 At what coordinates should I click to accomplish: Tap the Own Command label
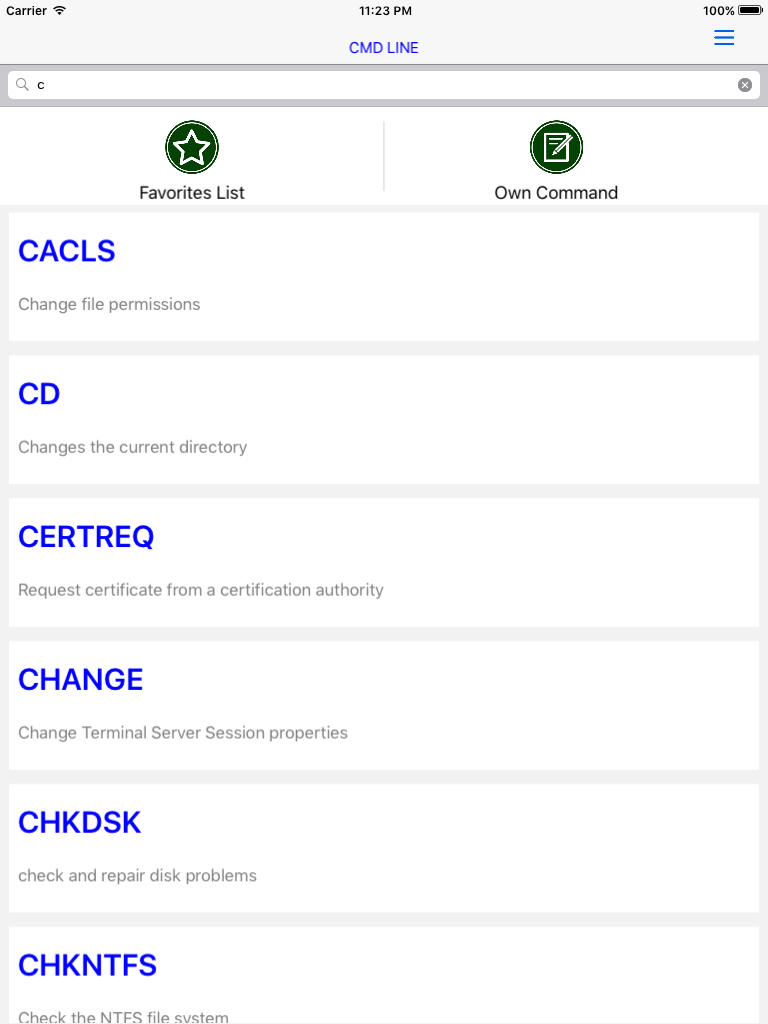[556, 192]
